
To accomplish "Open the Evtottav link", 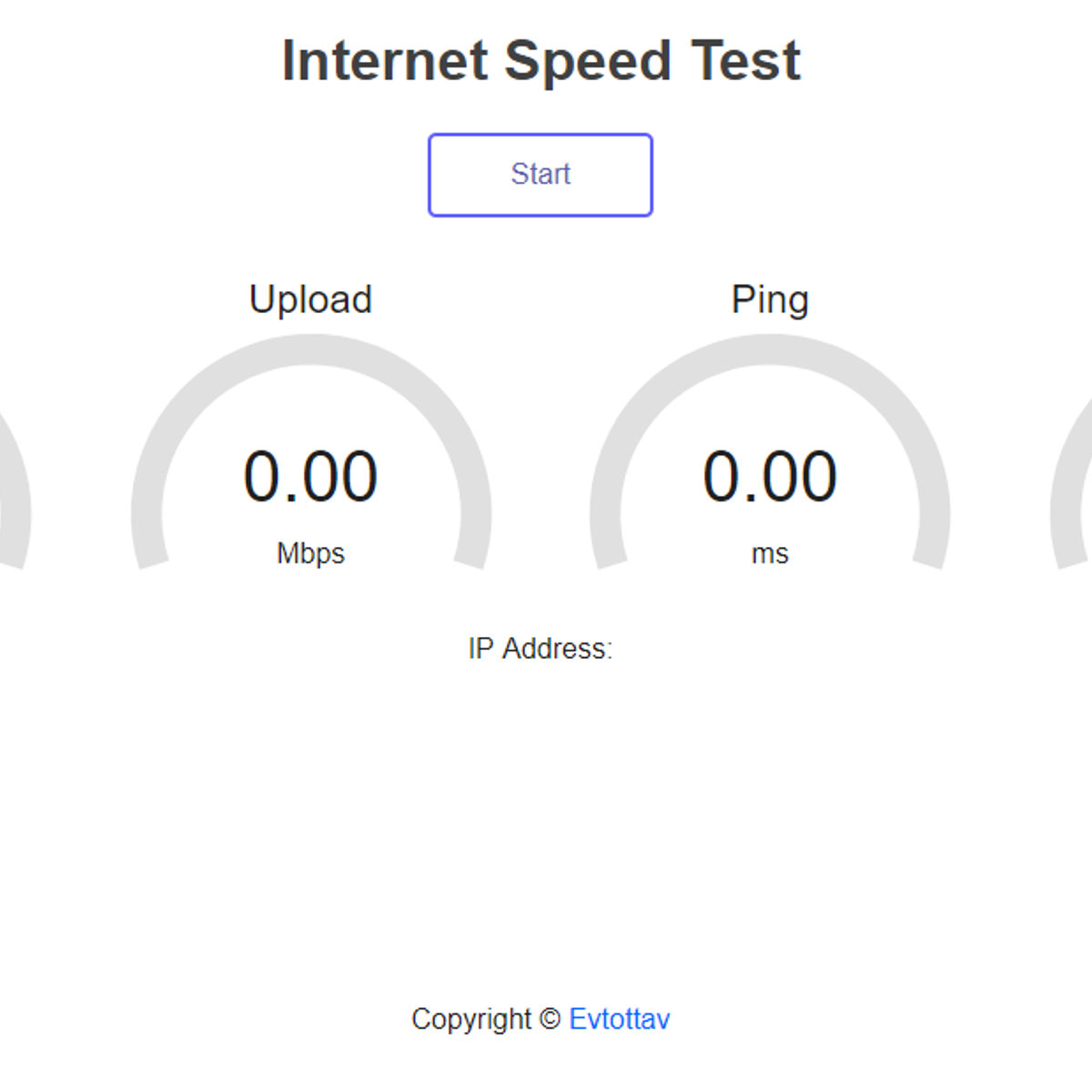I will (619, 1019).
